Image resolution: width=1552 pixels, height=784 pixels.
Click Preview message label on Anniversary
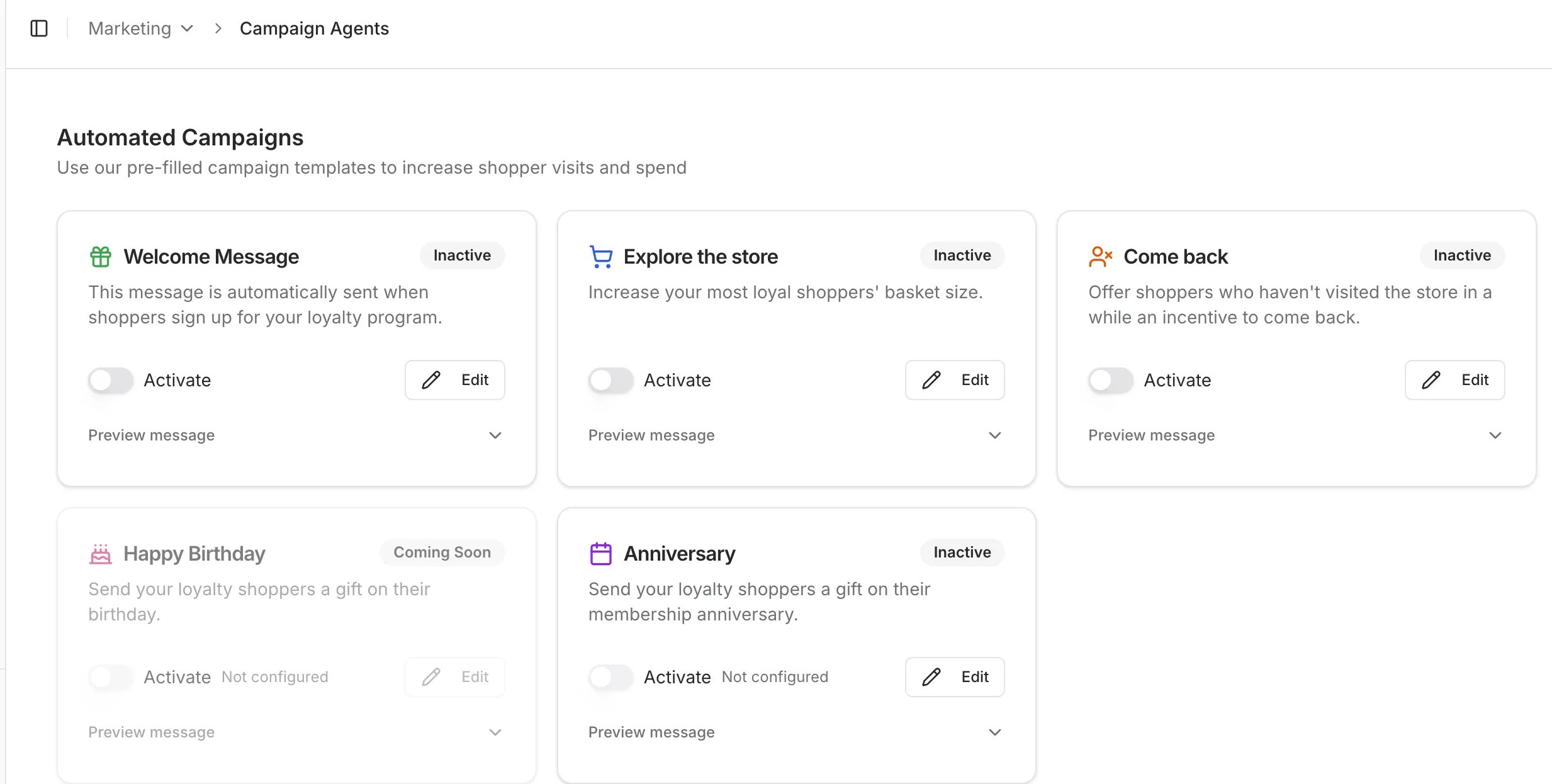pos(651,732)
